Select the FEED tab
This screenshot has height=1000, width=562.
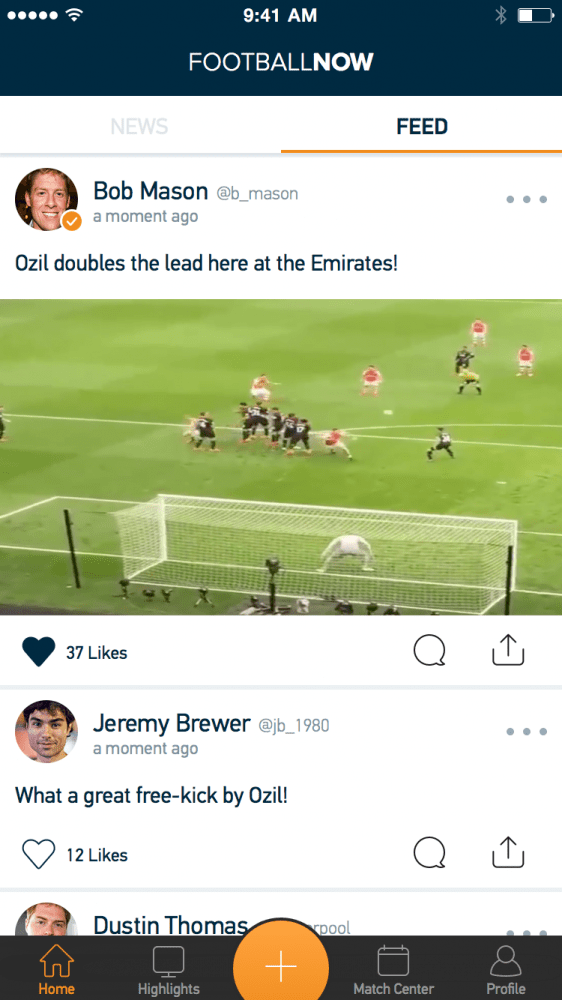pos(422,126)
